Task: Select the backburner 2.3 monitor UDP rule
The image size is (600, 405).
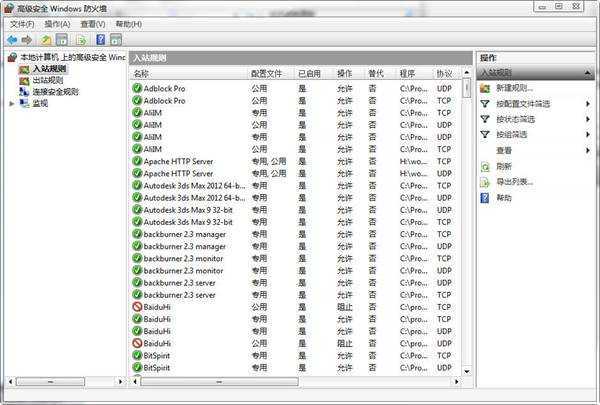Action: coord(183,270)
